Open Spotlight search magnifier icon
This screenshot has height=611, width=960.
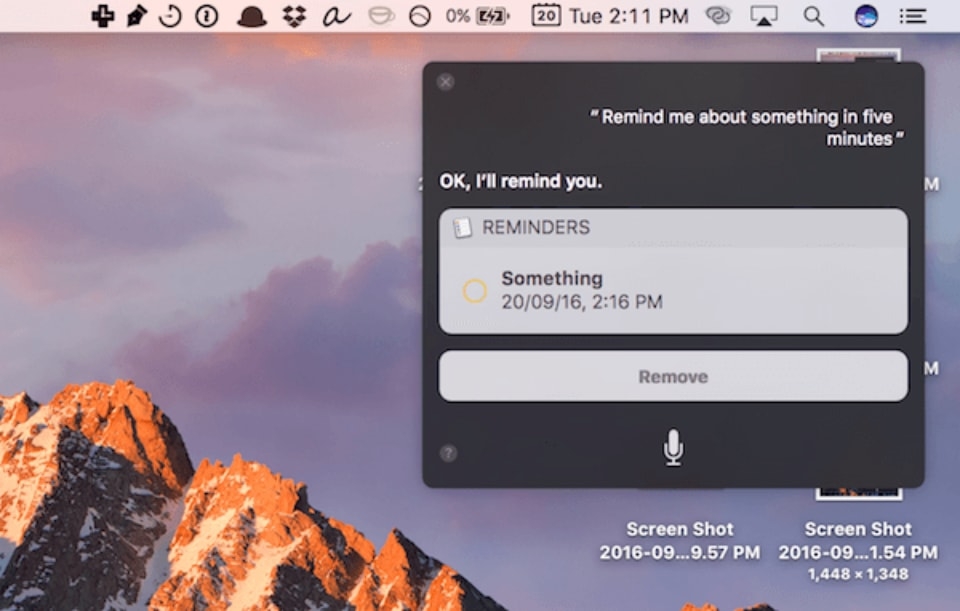click(x=813, y=17)
